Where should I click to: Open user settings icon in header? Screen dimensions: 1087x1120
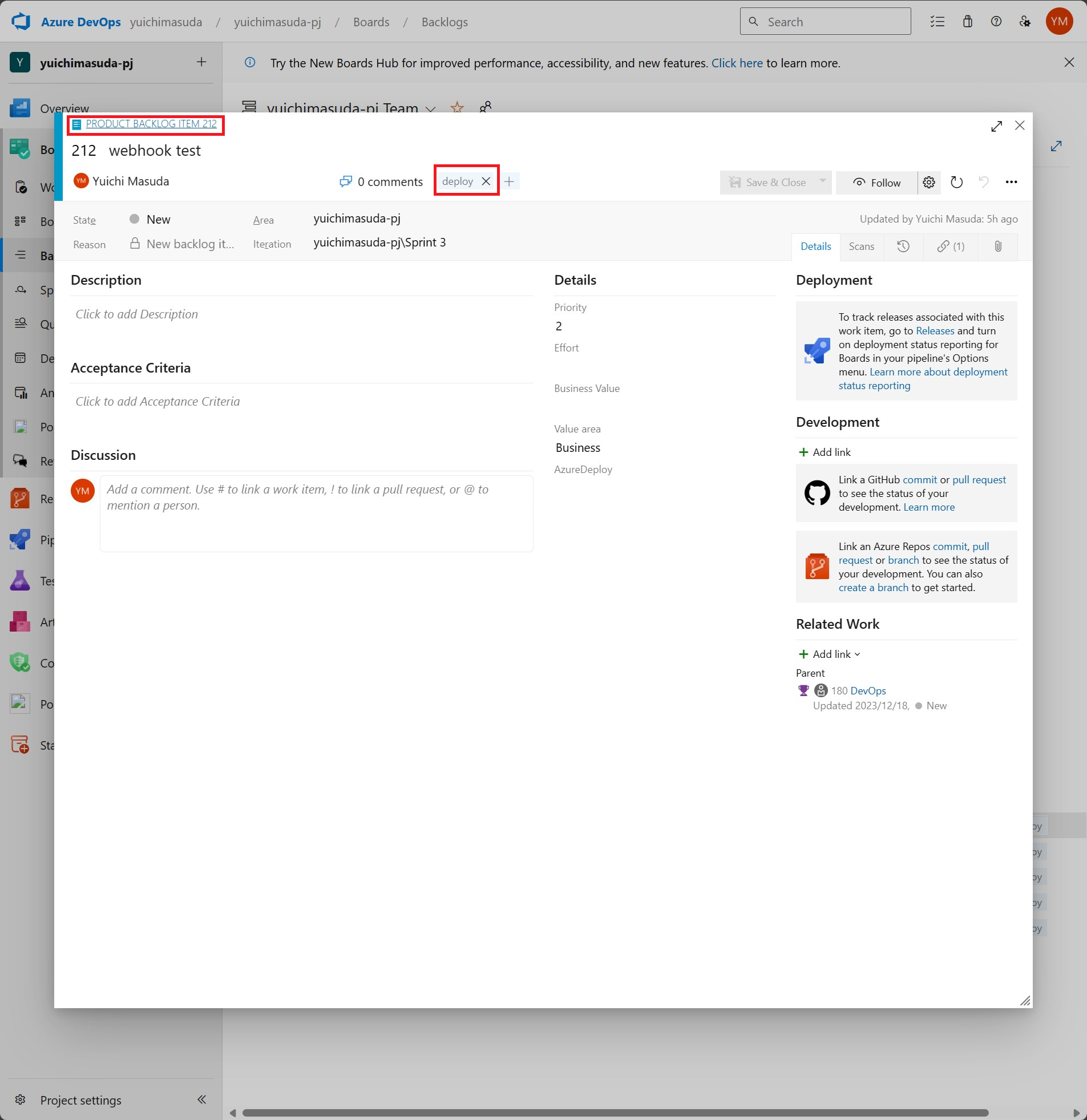[1025, 22]
